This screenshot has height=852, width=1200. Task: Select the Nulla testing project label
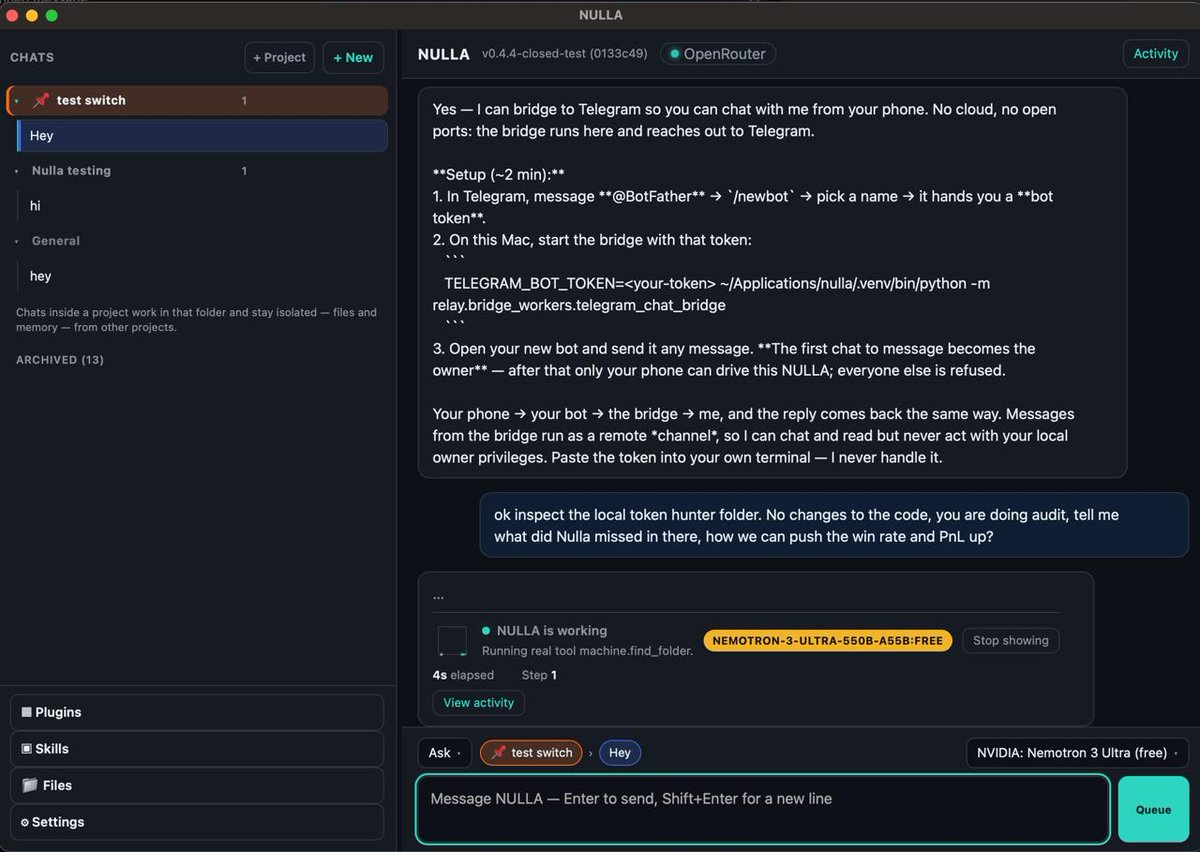click(x=71, y=171)
